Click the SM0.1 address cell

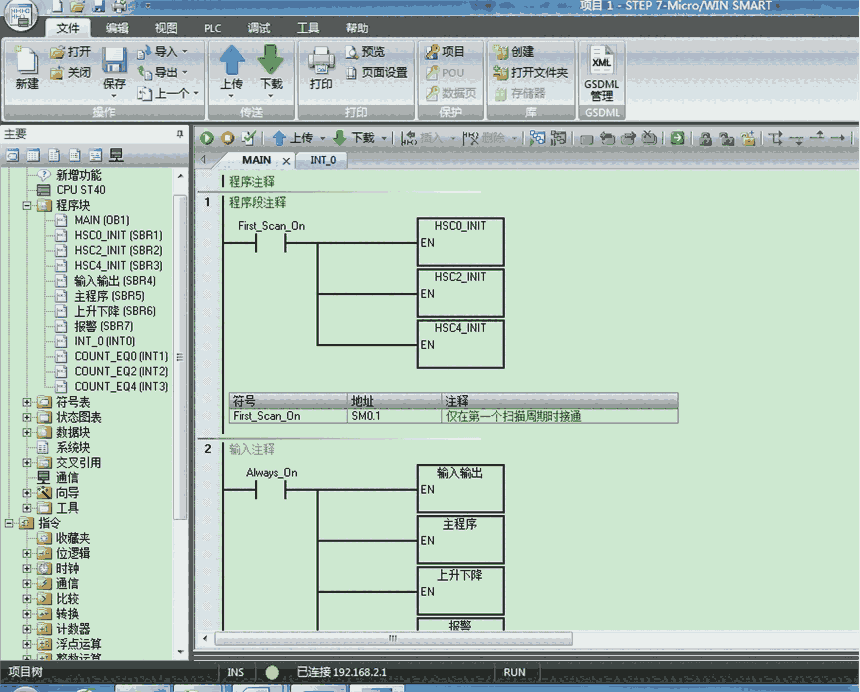tap(394, 416)
